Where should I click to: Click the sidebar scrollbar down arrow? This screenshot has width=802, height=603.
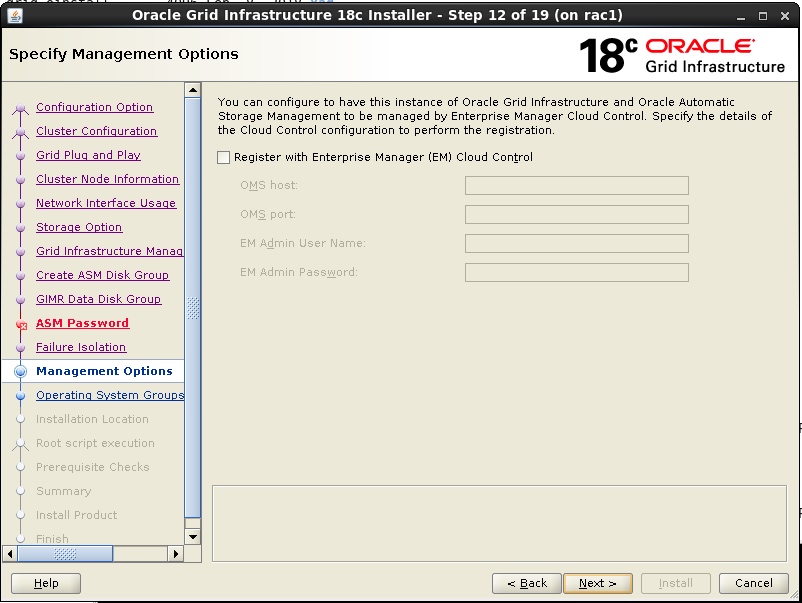point(192,537)
